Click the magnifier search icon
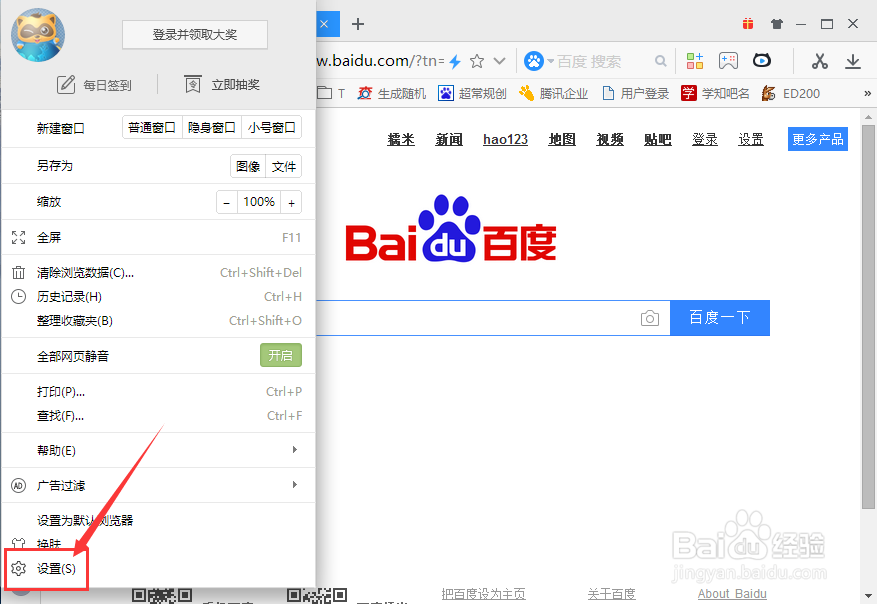This screenshot has width=877, height=604. pos(661,61)
